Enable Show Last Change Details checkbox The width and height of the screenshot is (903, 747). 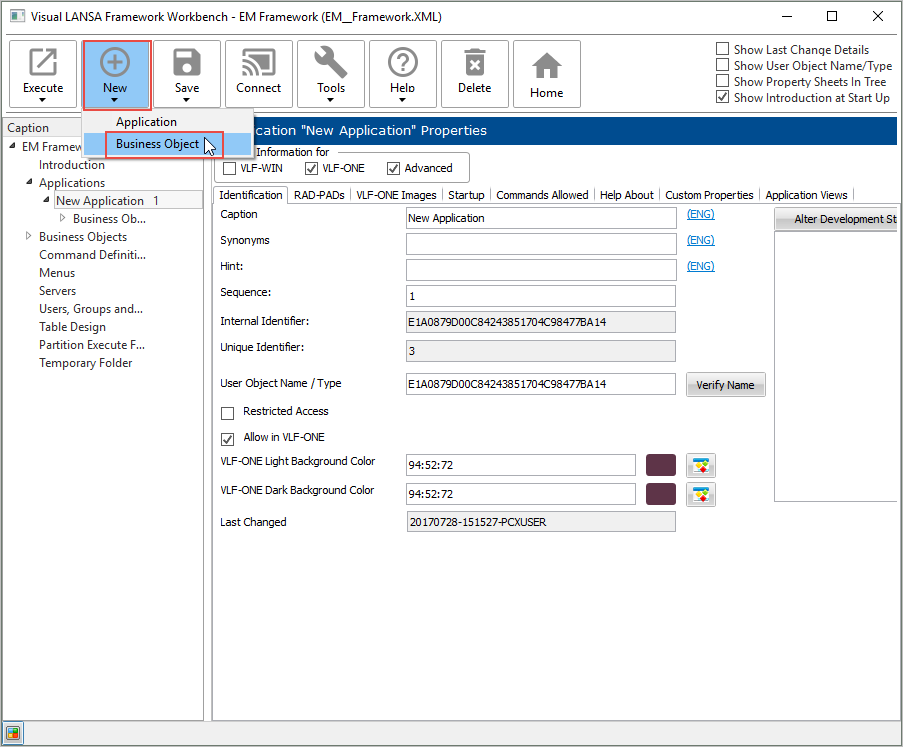point(723,50)
